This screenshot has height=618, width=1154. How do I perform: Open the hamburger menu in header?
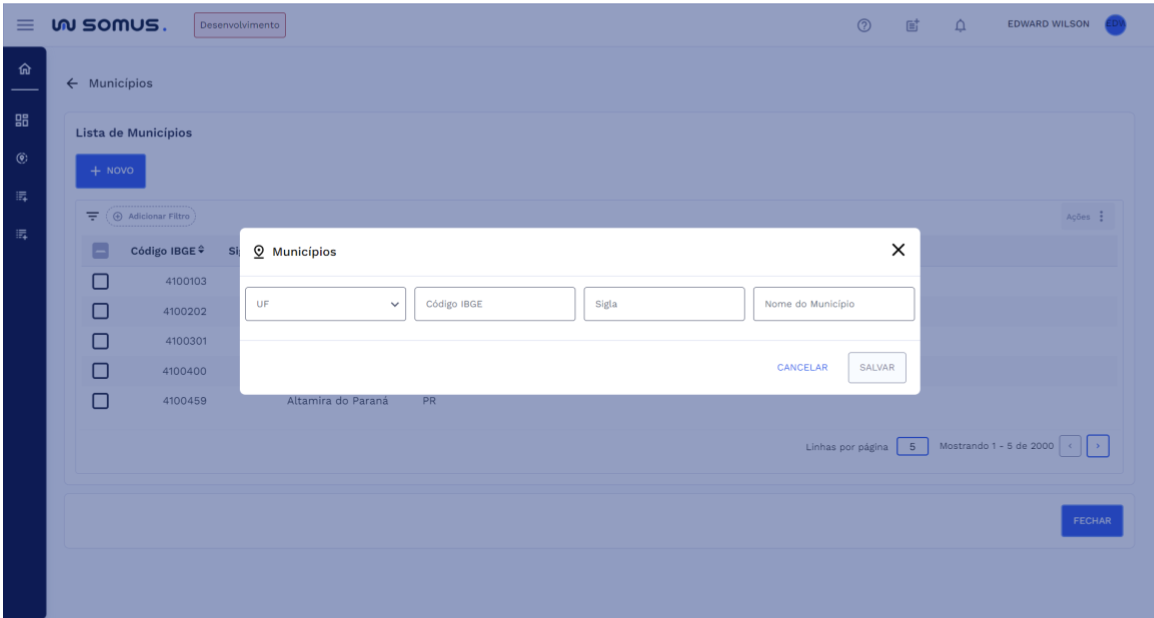pyautogui.click(x=23, y=26)
